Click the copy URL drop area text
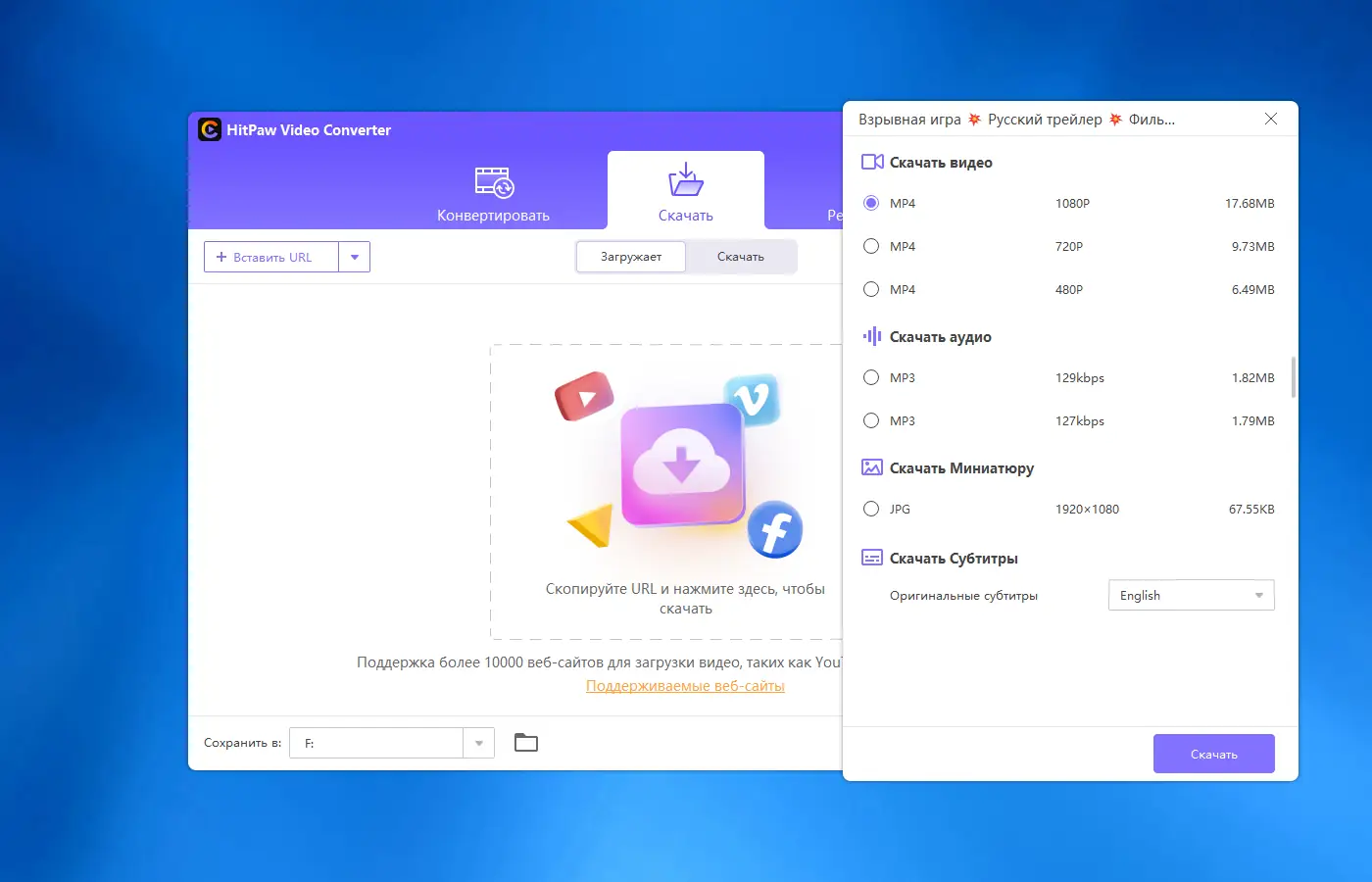The image size is (1372, 882). pos(685,599)
